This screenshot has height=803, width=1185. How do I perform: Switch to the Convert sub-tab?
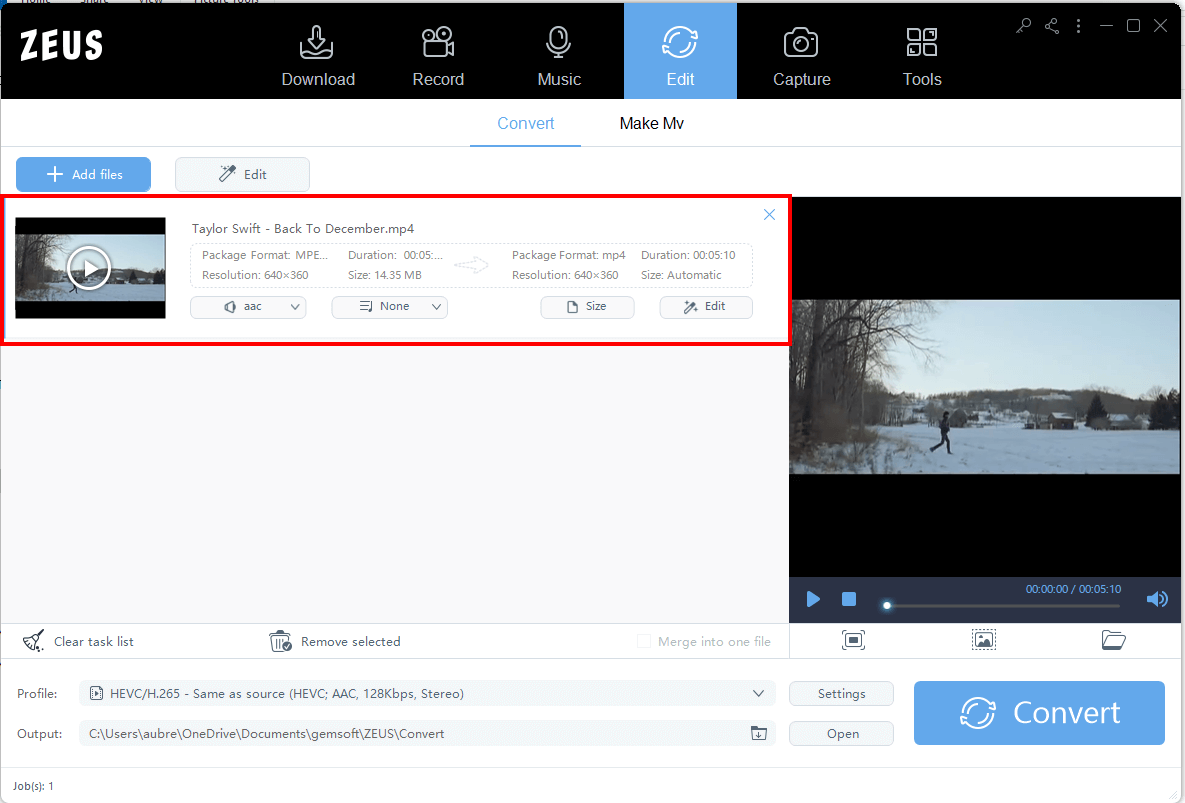pos(525,123)
